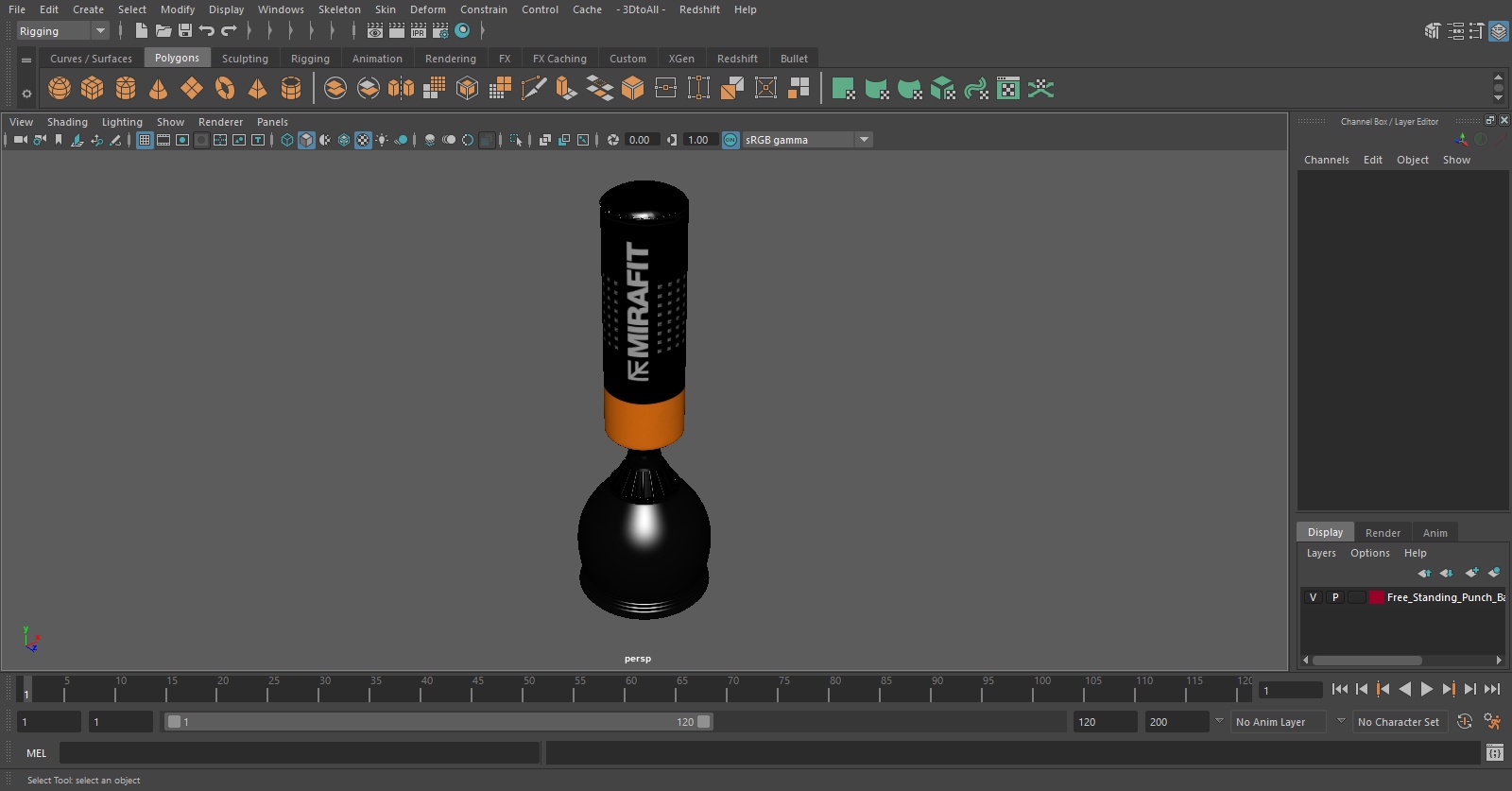Create new layer icon in Layer Editor
The height and width of the screenshot is (791, 1512).
pos(1471,573)
